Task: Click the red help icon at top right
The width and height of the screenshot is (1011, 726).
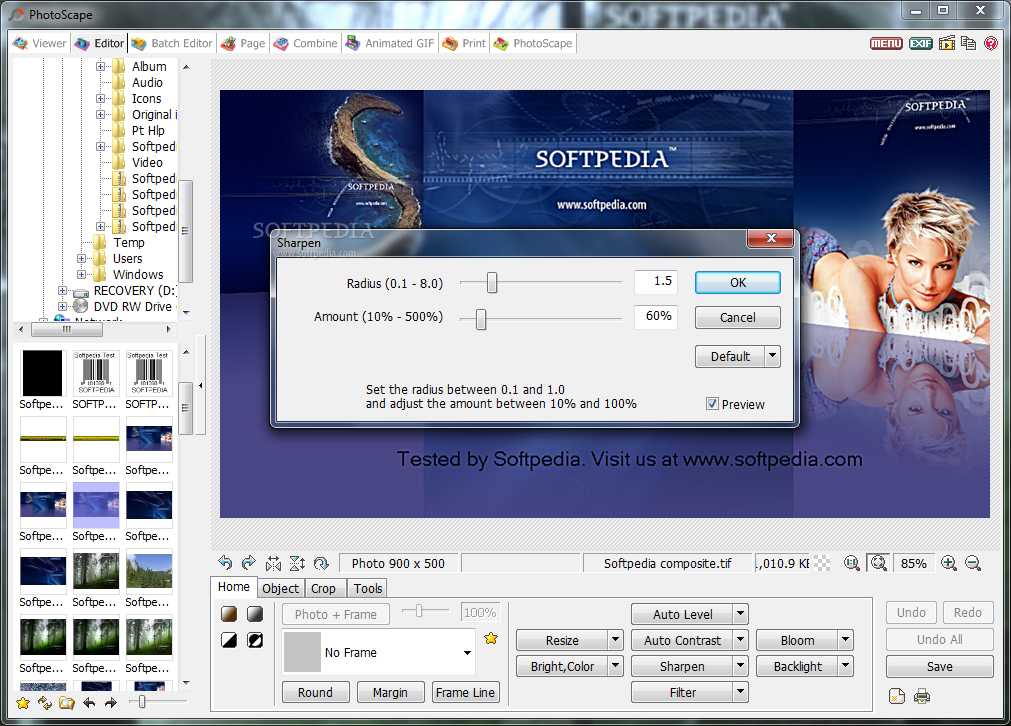Action: [x=991, y=43]
